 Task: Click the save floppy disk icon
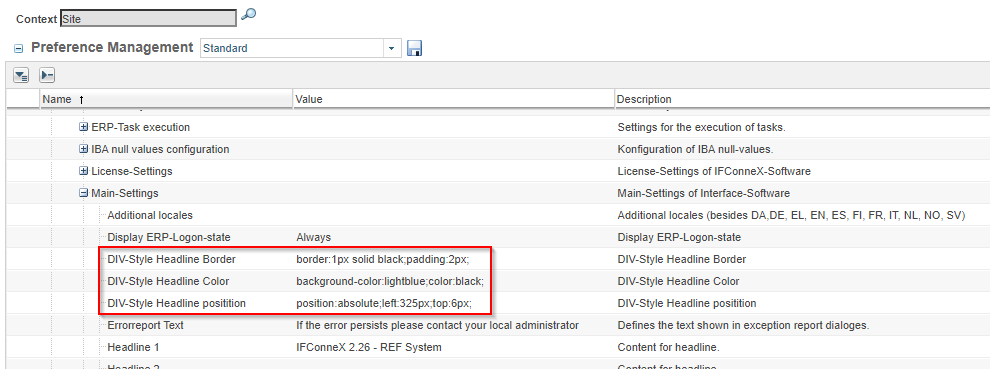tap(414, 48)
